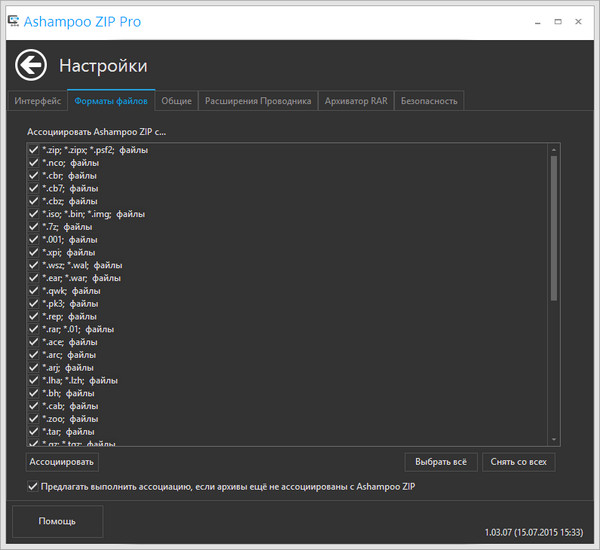Uncheck the *.zip; *.zipx; *.psf2 association
The height and width of the screenshot is (550, 600).
click(34, 150)
